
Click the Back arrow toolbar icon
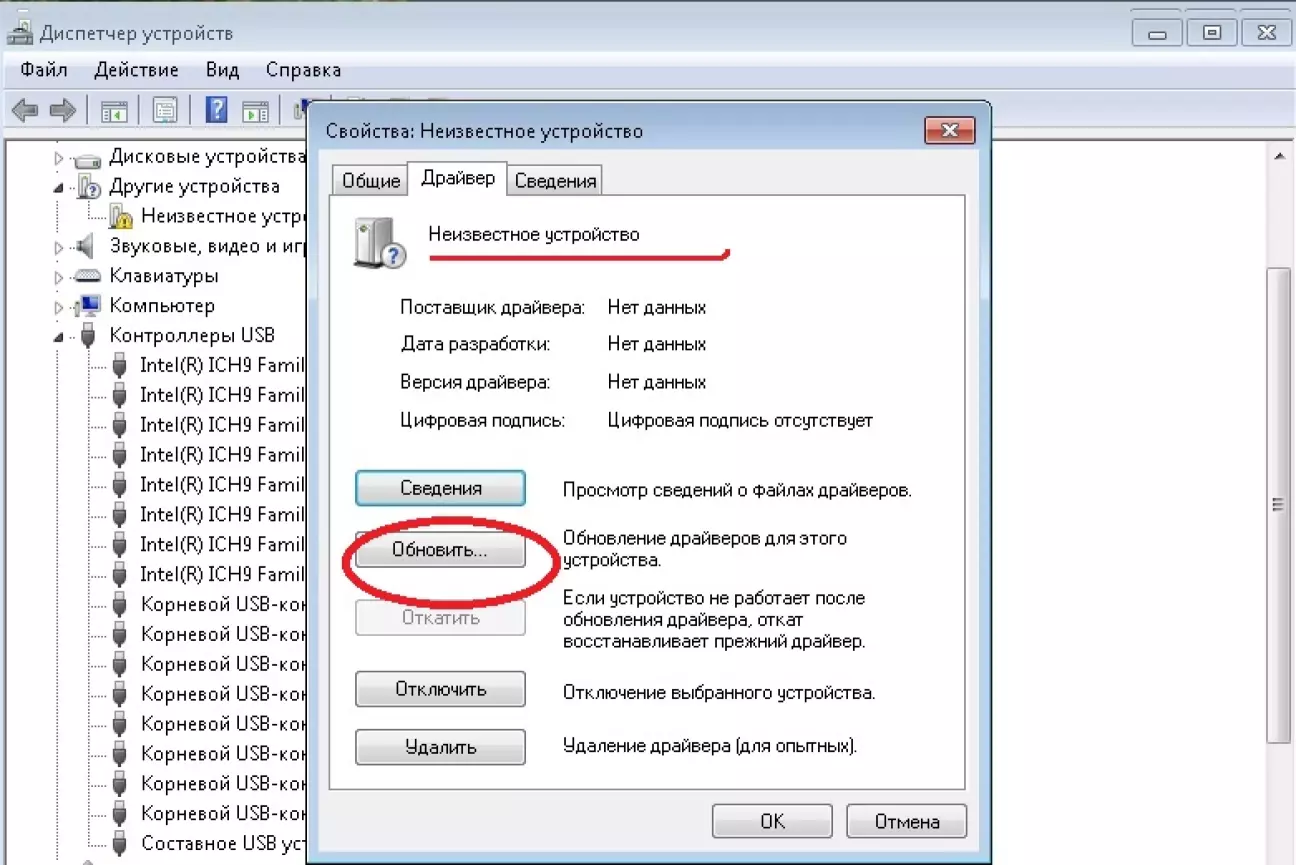(25, 110)
